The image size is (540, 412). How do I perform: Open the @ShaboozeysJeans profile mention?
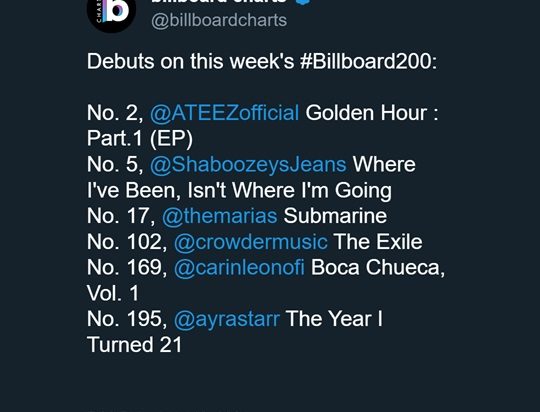click(x=248, y=164)
